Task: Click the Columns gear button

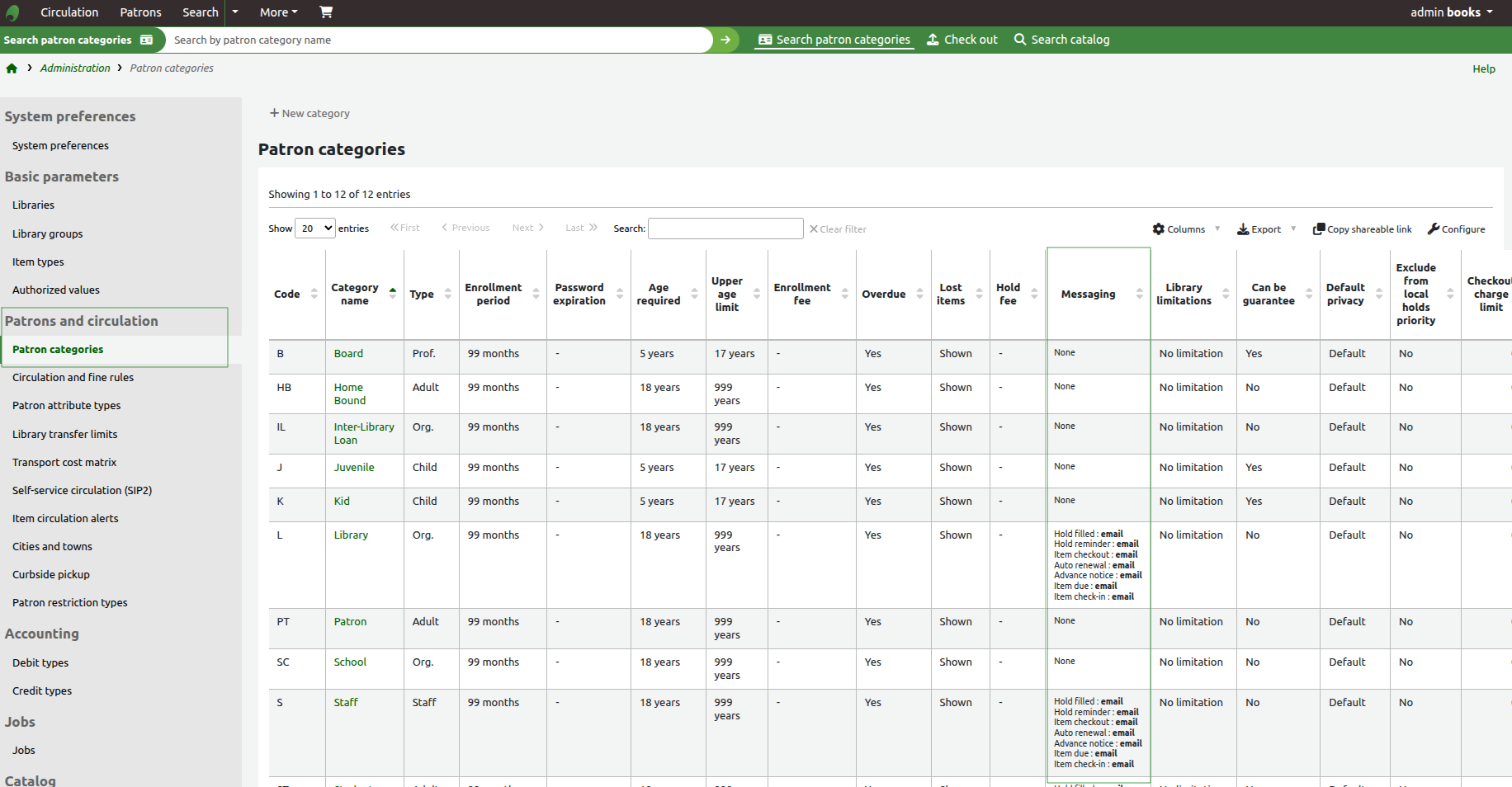Action: [1179, 229]
